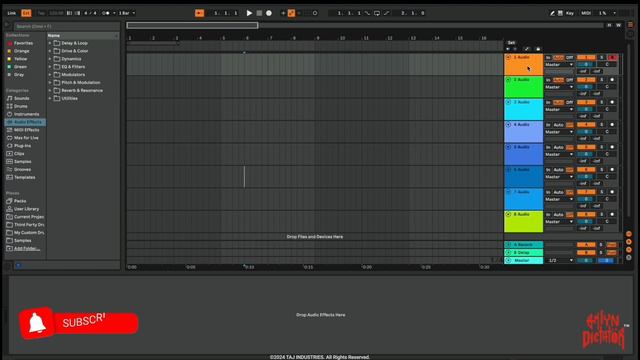
Task: Toggle the Ext sync button
Action: 26,13
